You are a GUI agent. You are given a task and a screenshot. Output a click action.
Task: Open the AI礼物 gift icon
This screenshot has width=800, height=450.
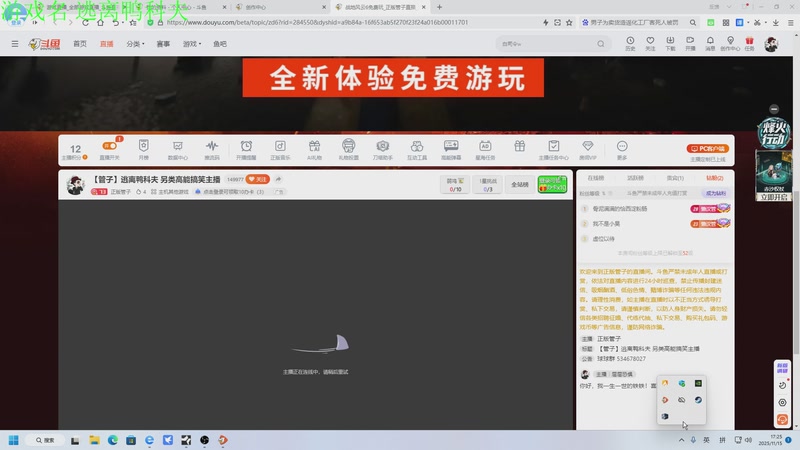click(314, 150)
